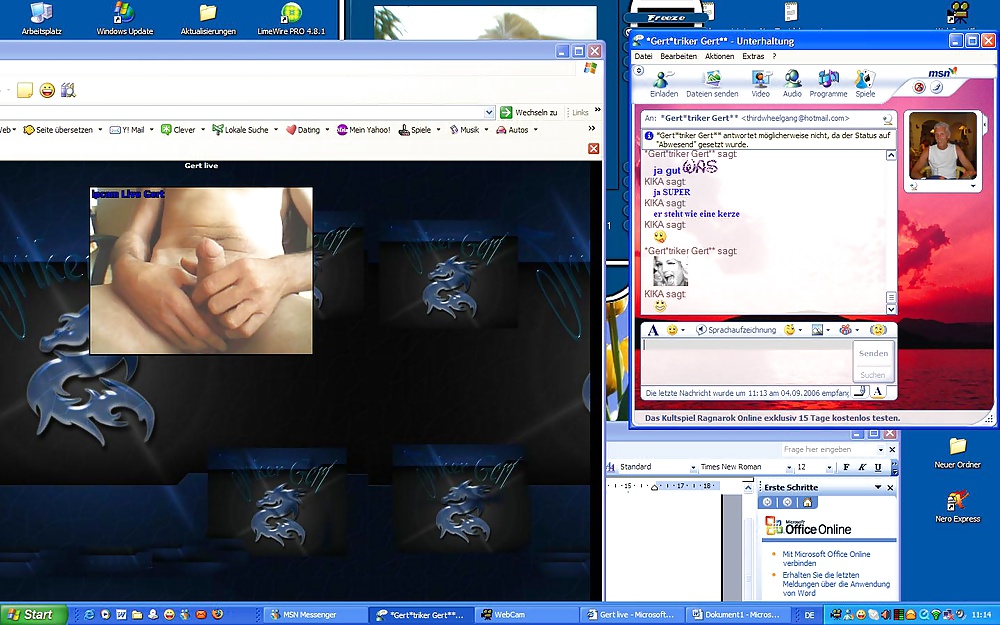The image size is (1000, 625).
Task: Open the font 'A' icon in chat
Action: point(653,330)
